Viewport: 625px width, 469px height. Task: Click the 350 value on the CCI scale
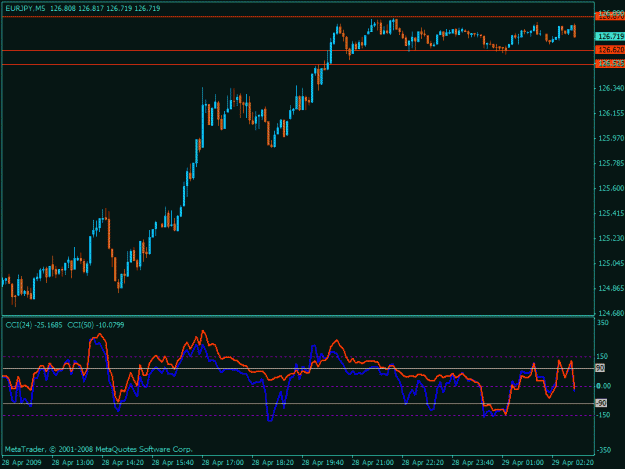tap(603, 322)
